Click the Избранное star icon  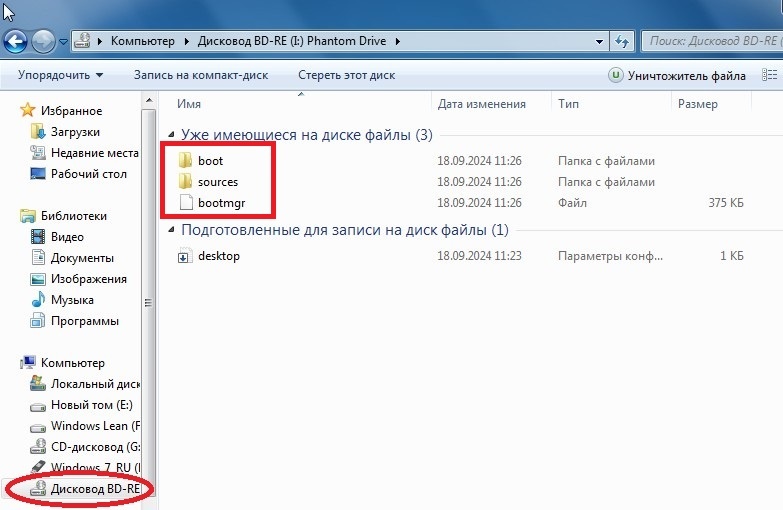click(27, 110)
